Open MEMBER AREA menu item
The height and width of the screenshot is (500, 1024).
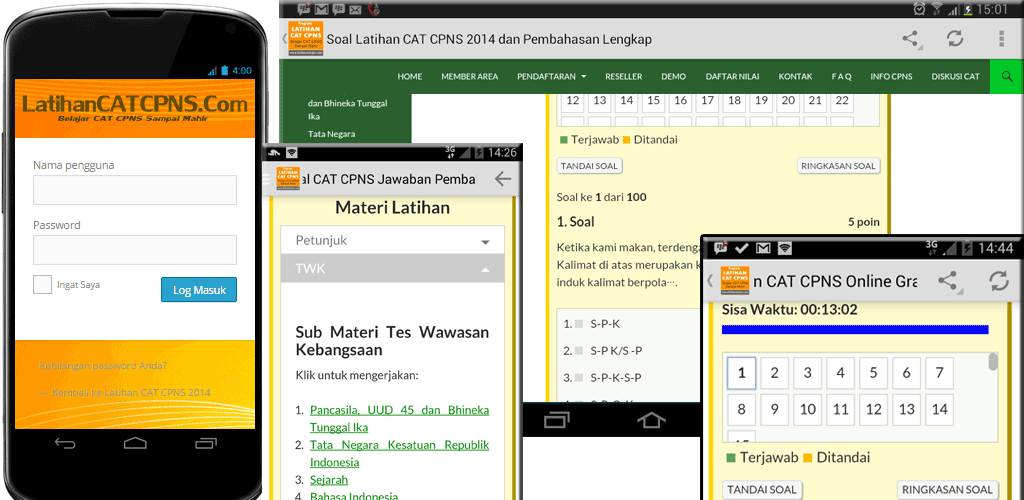pyautogui.click(x=470, y=76)
